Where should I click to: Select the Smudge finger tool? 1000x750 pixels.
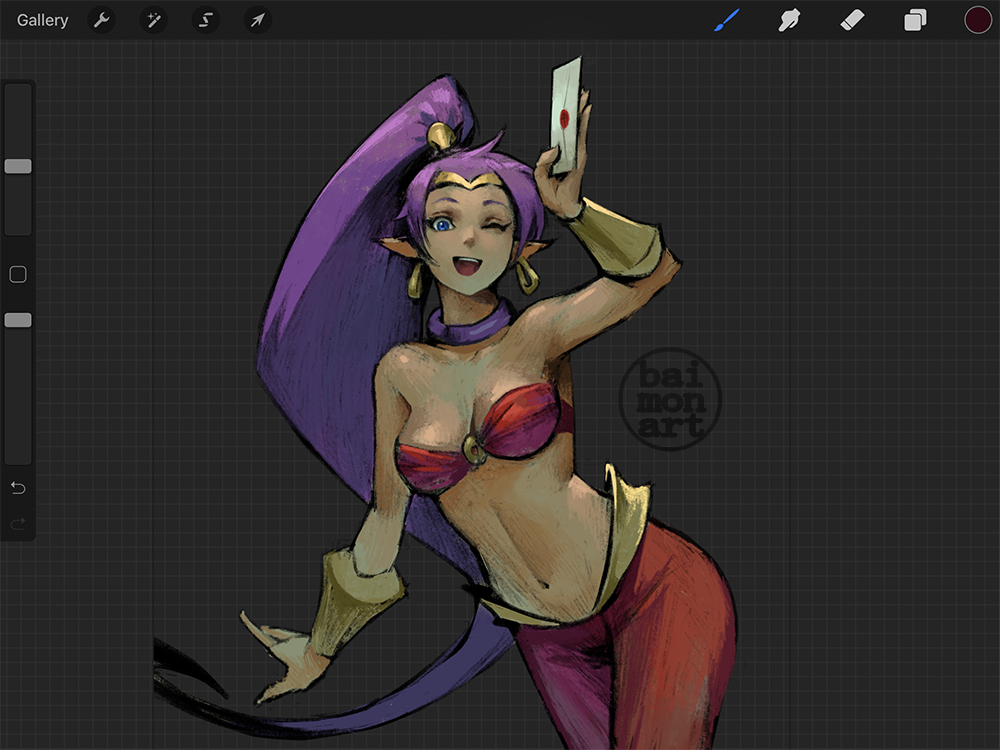(789, 20)
